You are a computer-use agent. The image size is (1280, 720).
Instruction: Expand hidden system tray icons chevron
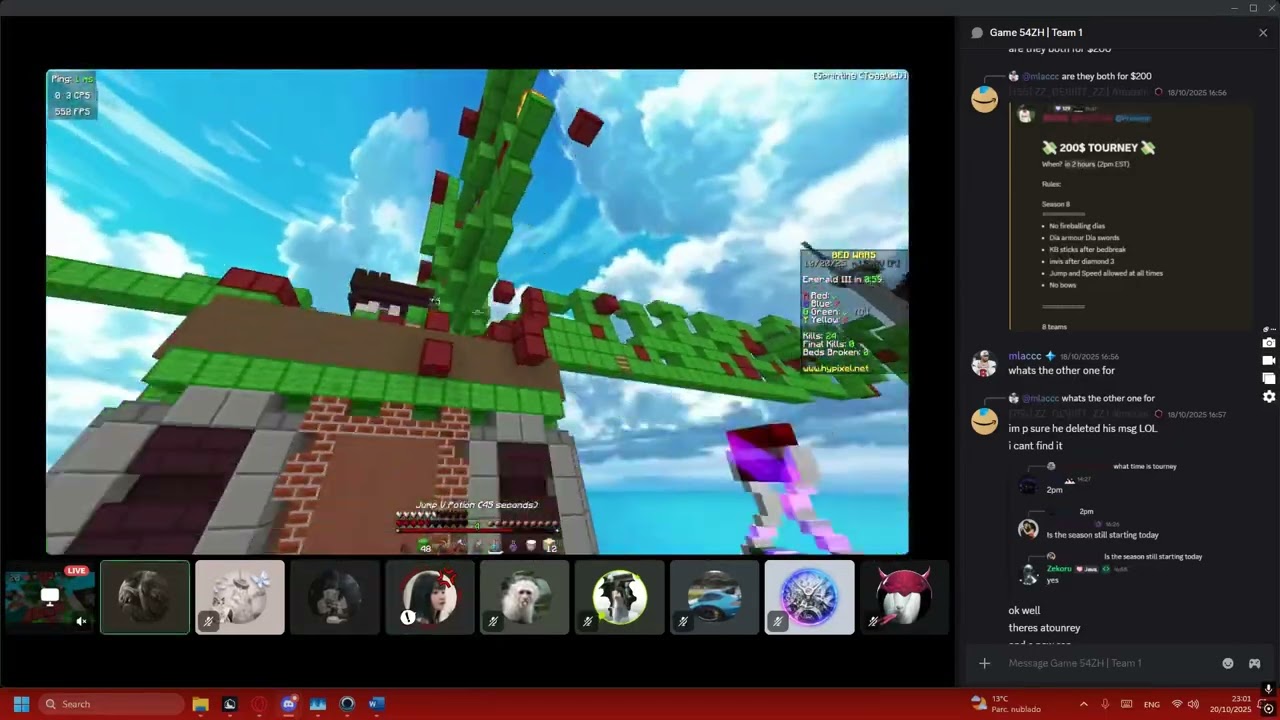1084,704
